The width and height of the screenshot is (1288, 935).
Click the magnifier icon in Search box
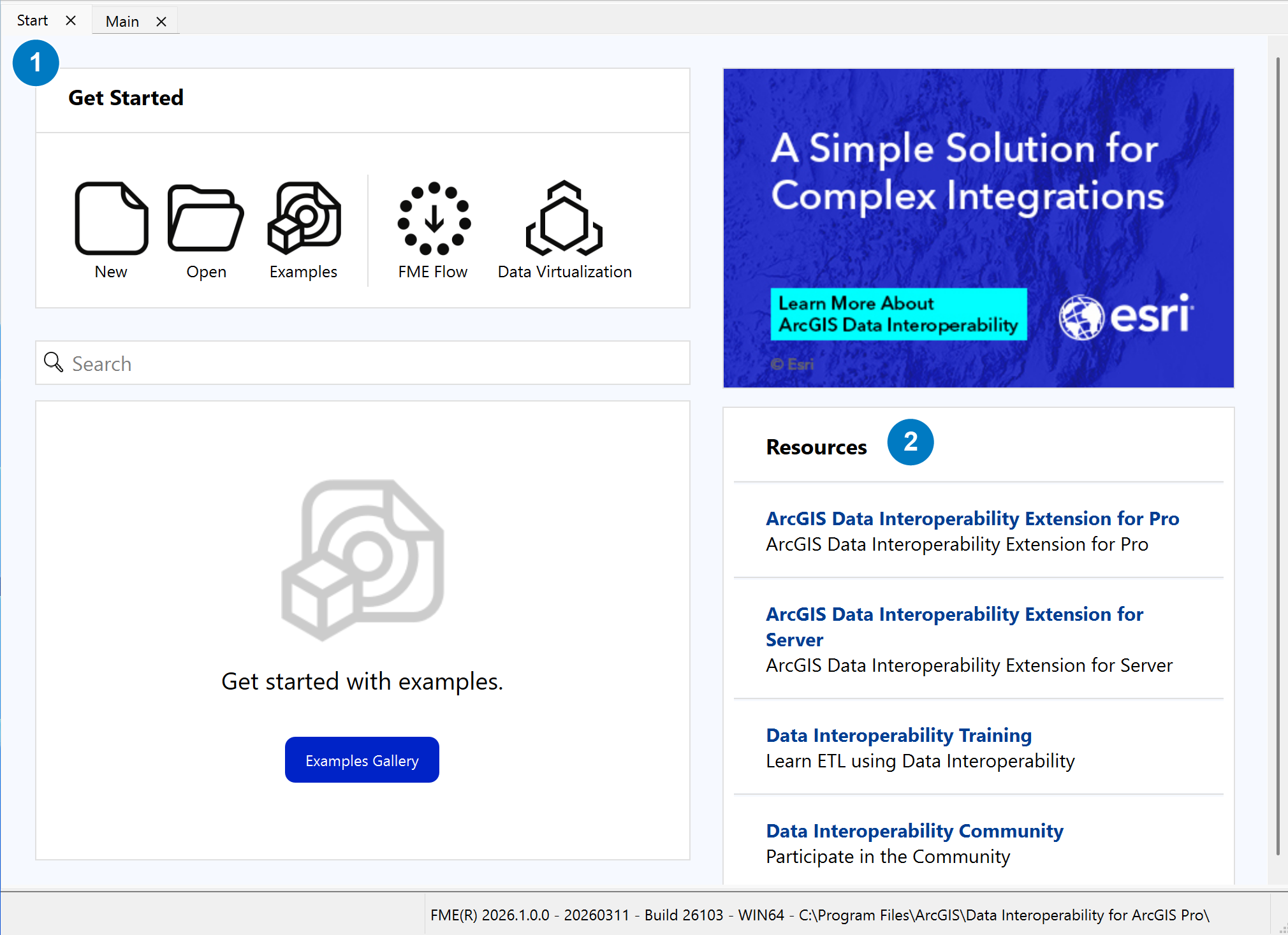[54, 362]
